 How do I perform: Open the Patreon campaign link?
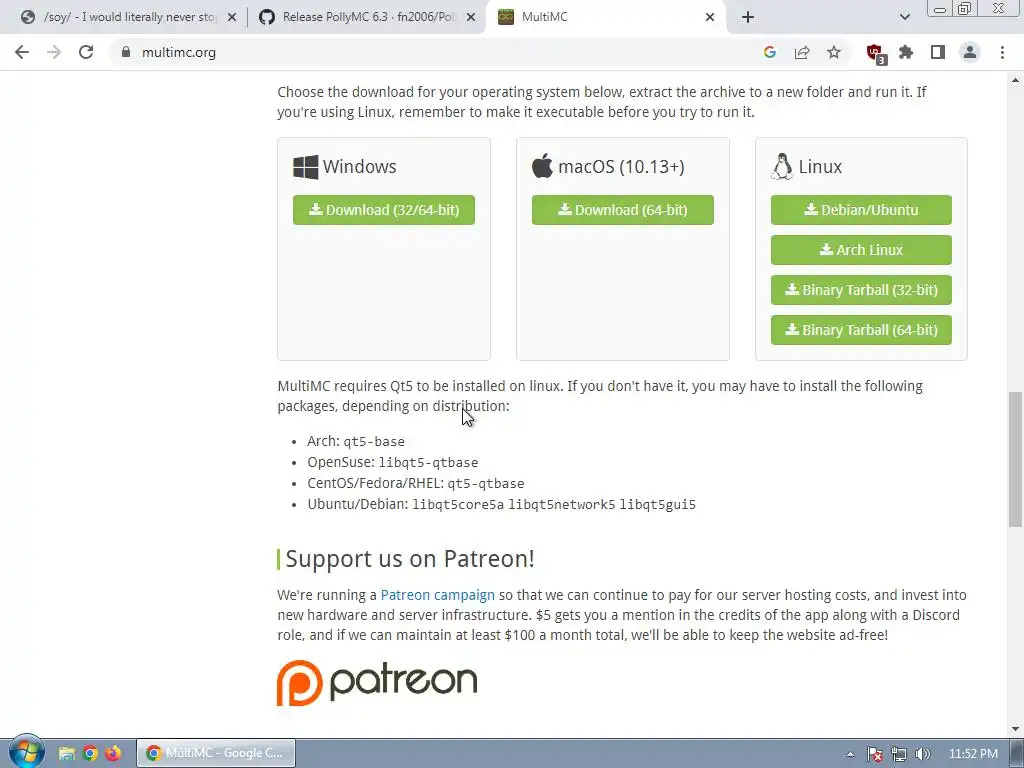[x=438, y=595]
